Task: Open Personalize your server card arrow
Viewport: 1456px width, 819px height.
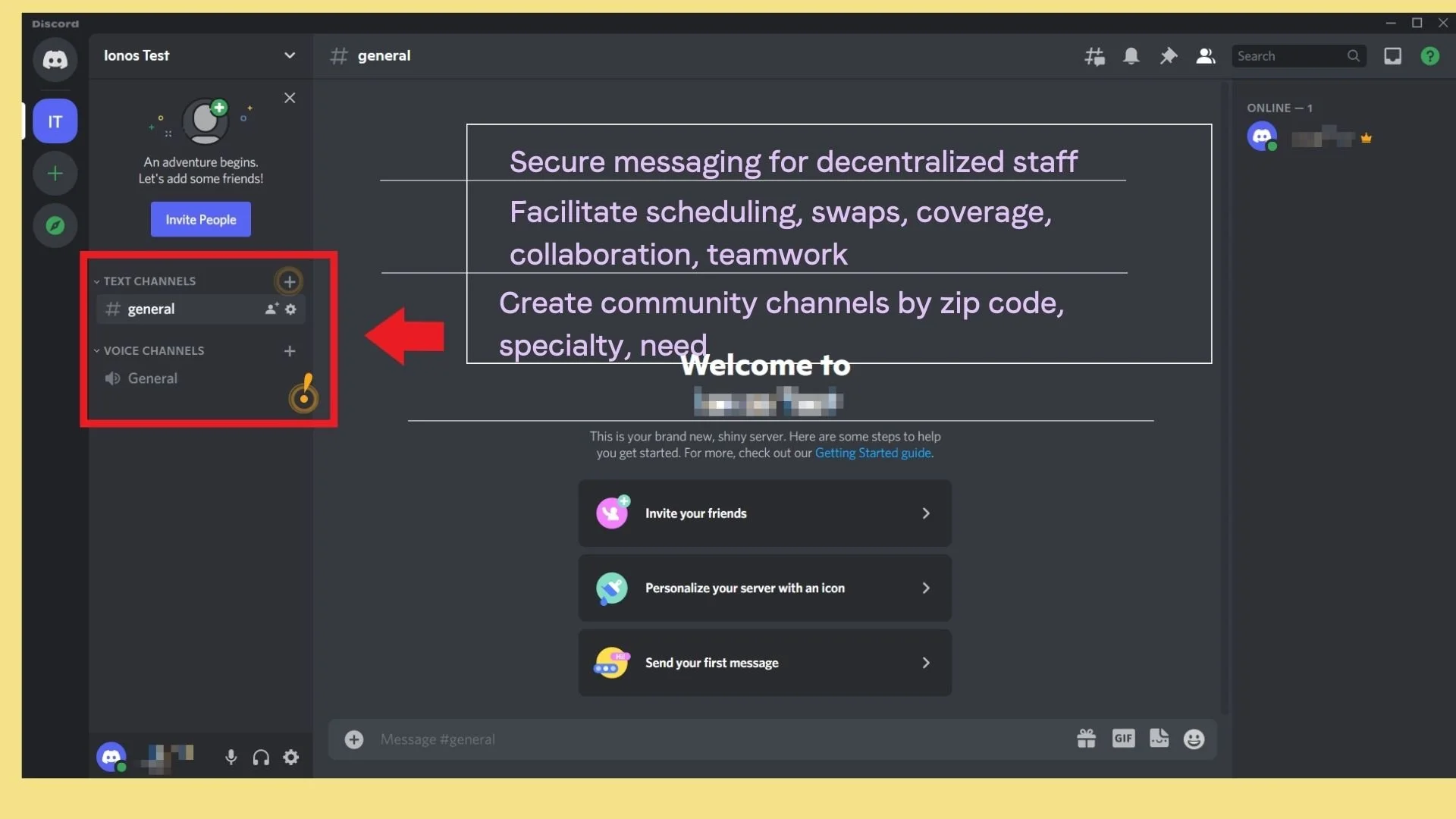Action: (925, 588)
